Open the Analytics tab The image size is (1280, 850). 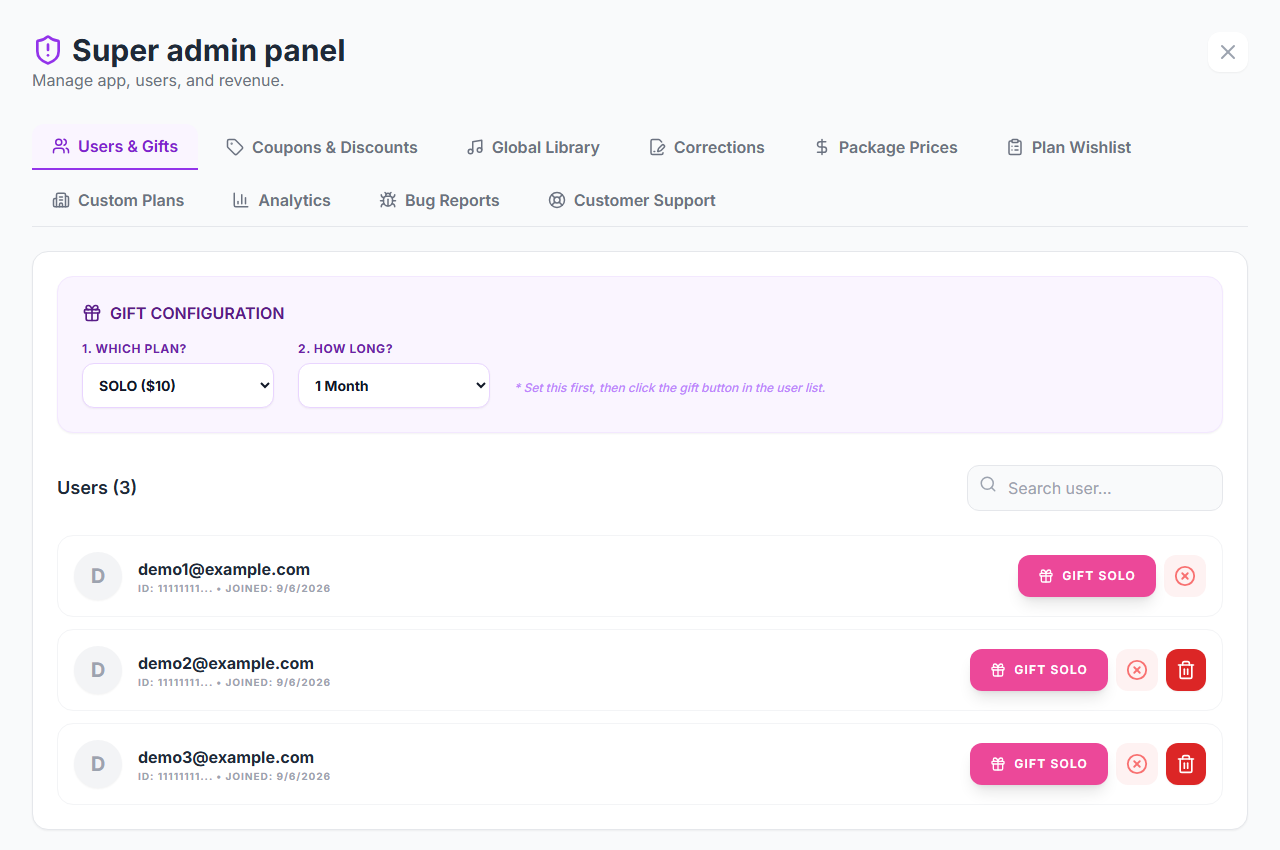[281, 200]
